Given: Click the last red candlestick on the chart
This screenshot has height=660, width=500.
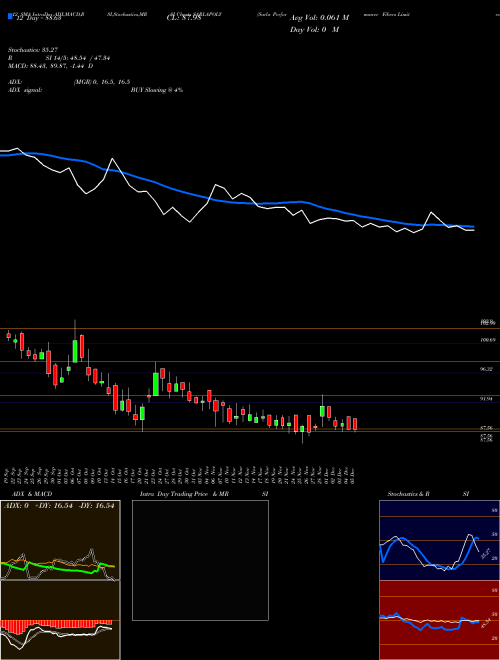Looking at the screenshot, I should coord(355,424).
